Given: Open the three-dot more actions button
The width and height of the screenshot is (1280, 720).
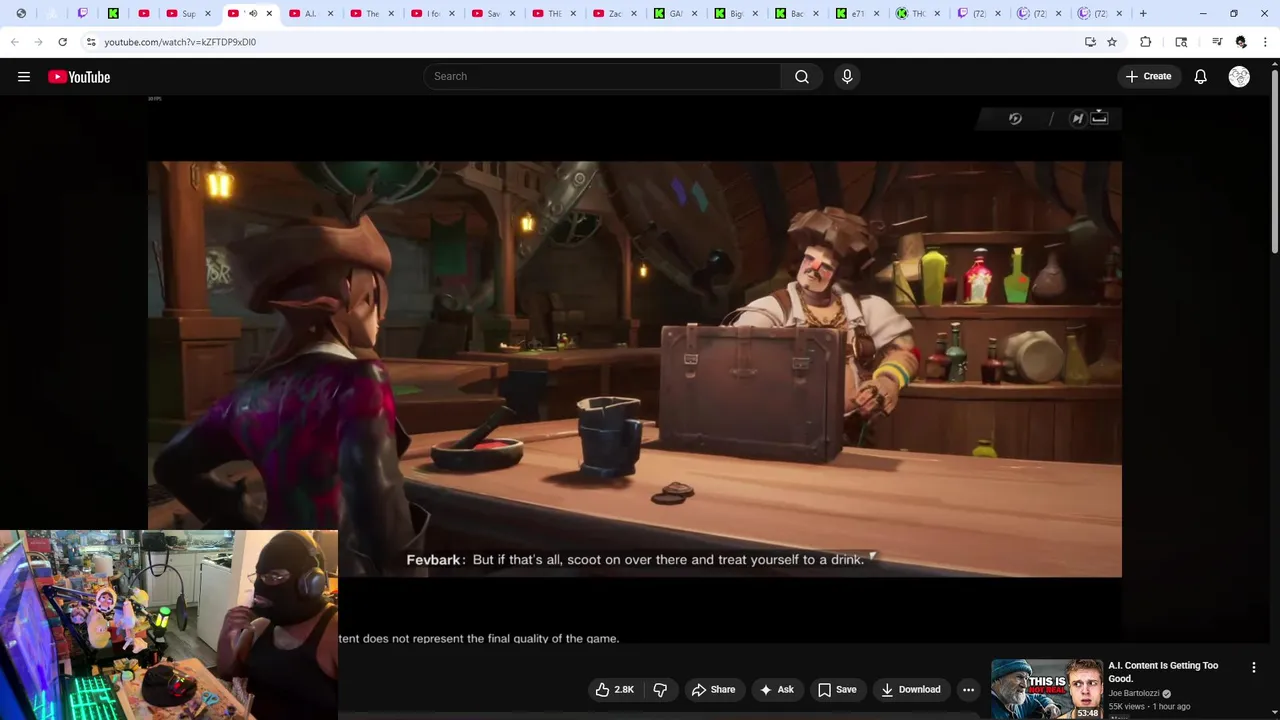Looking at the screenshot, I should click(x=968, y=690).
